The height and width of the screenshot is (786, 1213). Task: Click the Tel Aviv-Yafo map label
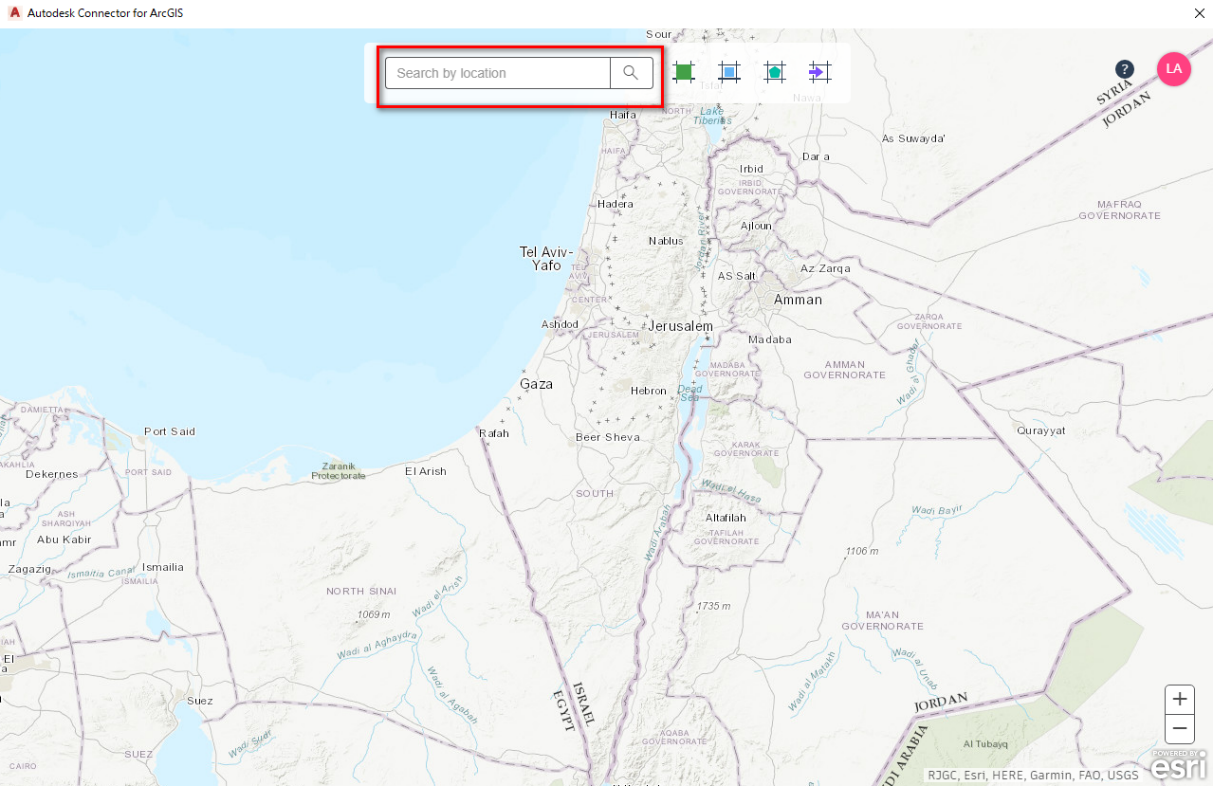546,259
